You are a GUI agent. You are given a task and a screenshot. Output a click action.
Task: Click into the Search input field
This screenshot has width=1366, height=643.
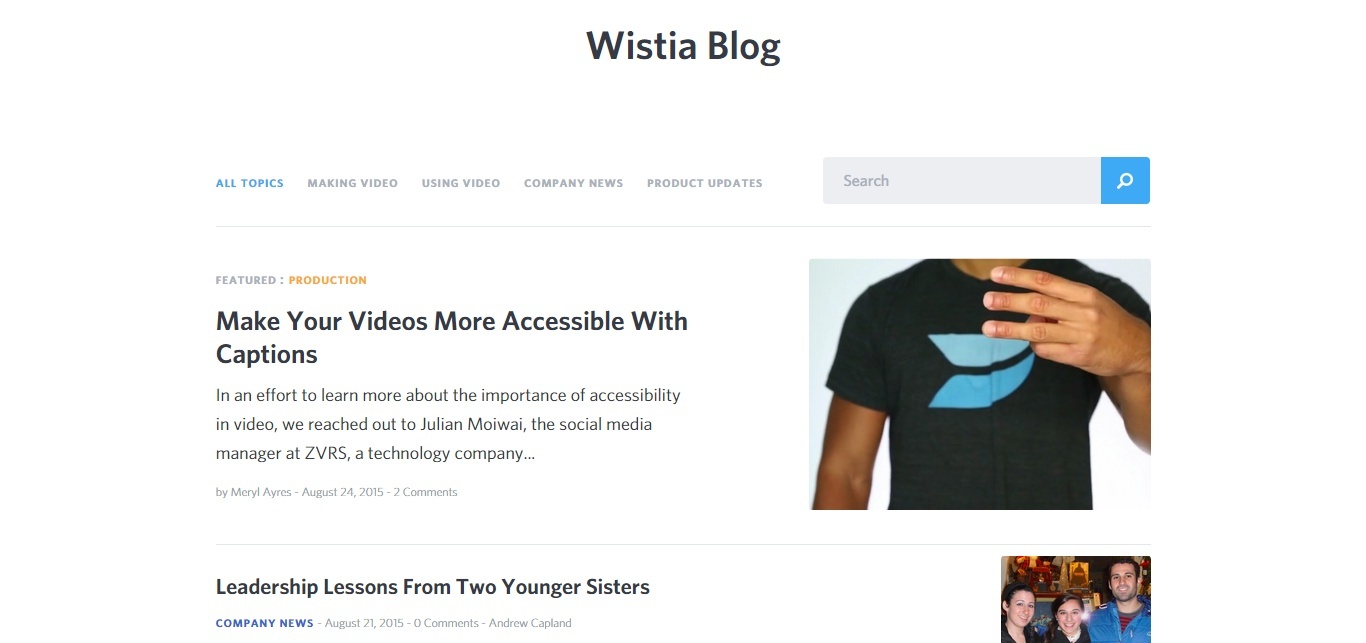click(962, 180)
